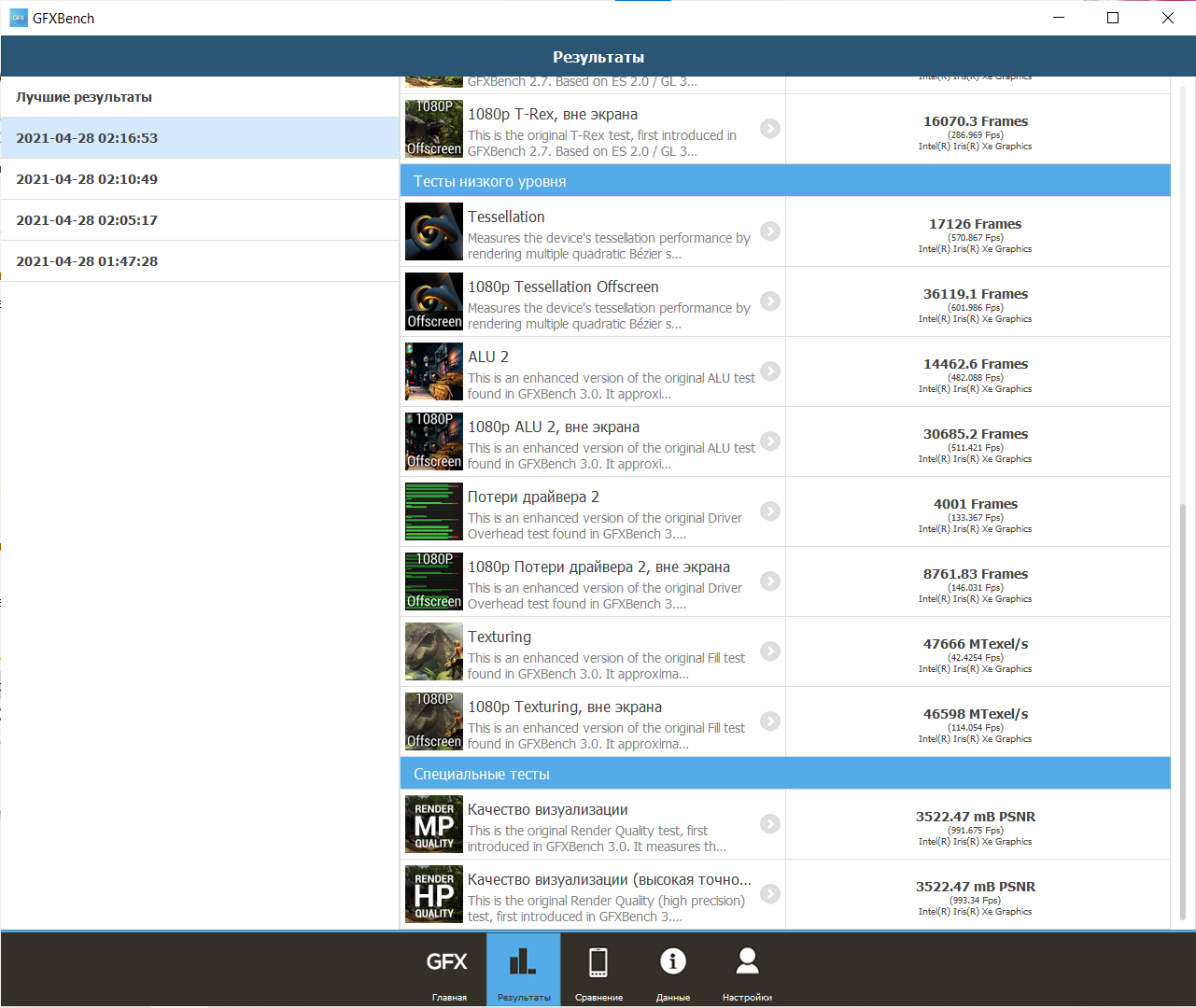Click the ALU 2 test thumbnail

[x=434, y=371]
